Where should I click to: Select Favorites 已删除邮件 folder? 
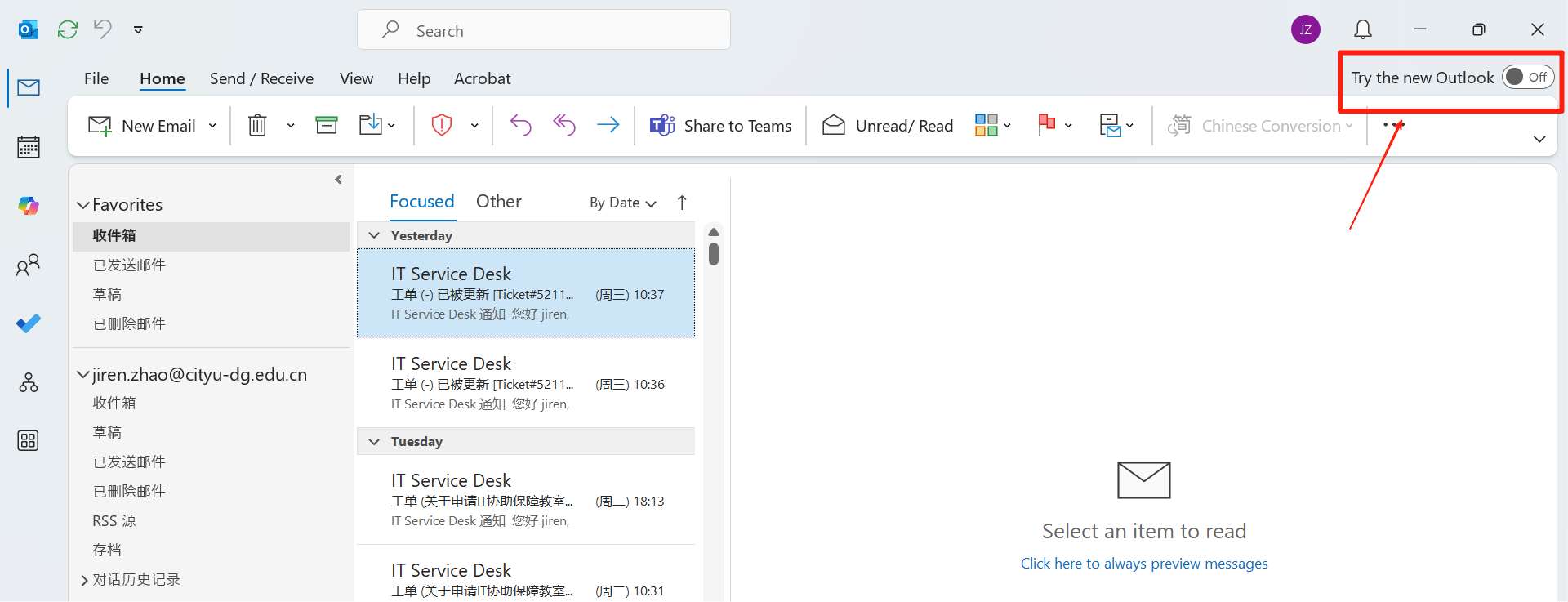tap(129, 323)
